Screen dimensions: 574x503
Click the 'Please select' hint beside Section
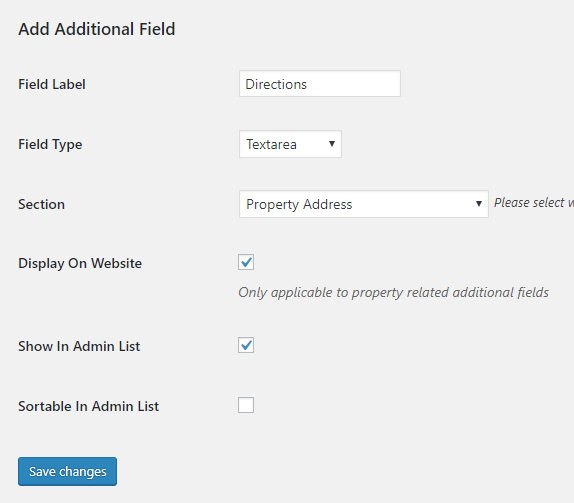pyautogui.click(x=534, y=202)
